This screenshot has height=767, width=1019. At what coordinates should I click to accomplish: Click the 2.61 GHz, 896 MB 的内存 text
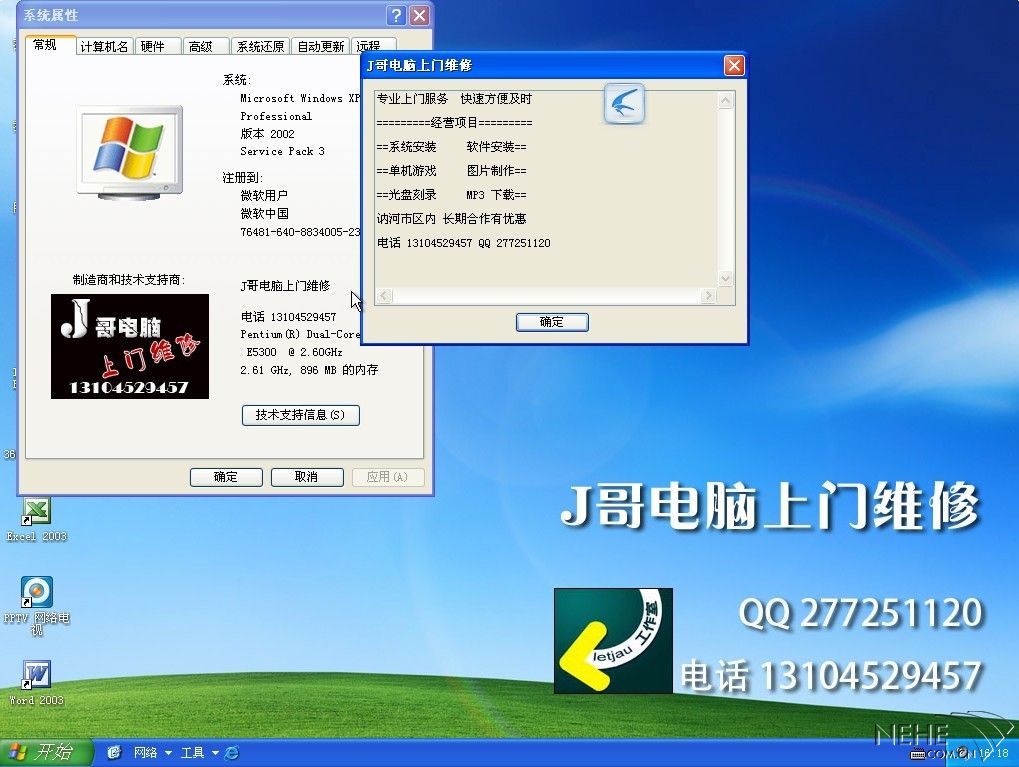(309, 370)
